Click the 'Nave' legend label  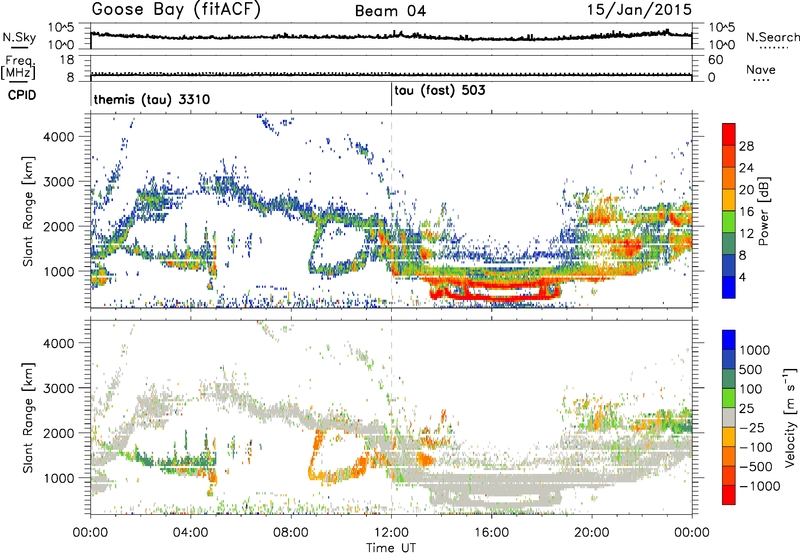(x=761, y=70)
